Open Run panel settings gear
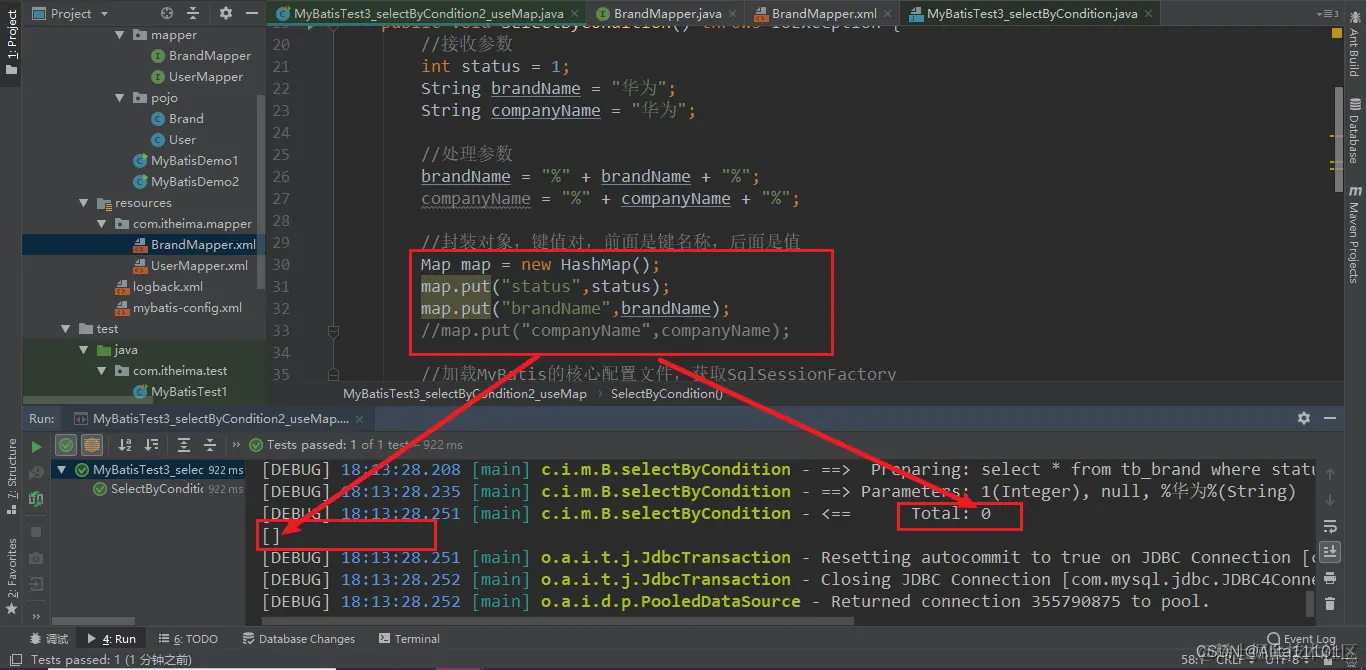This screenshot has height=670, width=1366. (x=1304, y=418)
